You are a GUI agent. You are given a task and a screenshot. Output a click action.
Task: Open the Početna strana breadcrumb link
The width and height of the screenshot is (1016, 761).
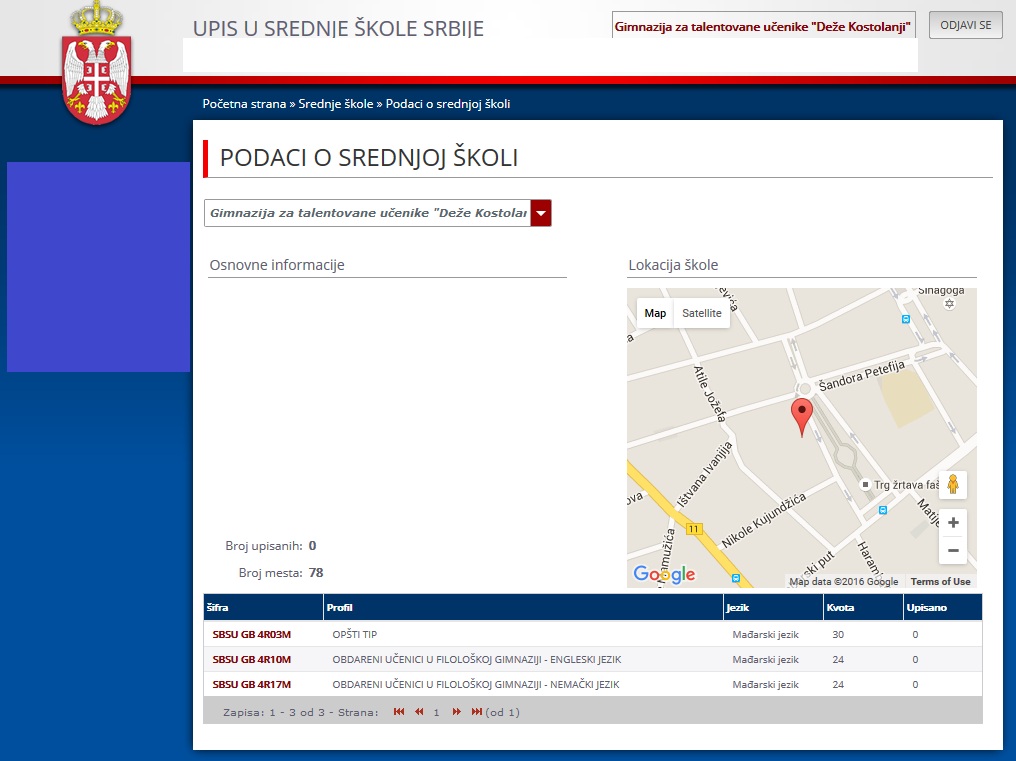(244, 104)
